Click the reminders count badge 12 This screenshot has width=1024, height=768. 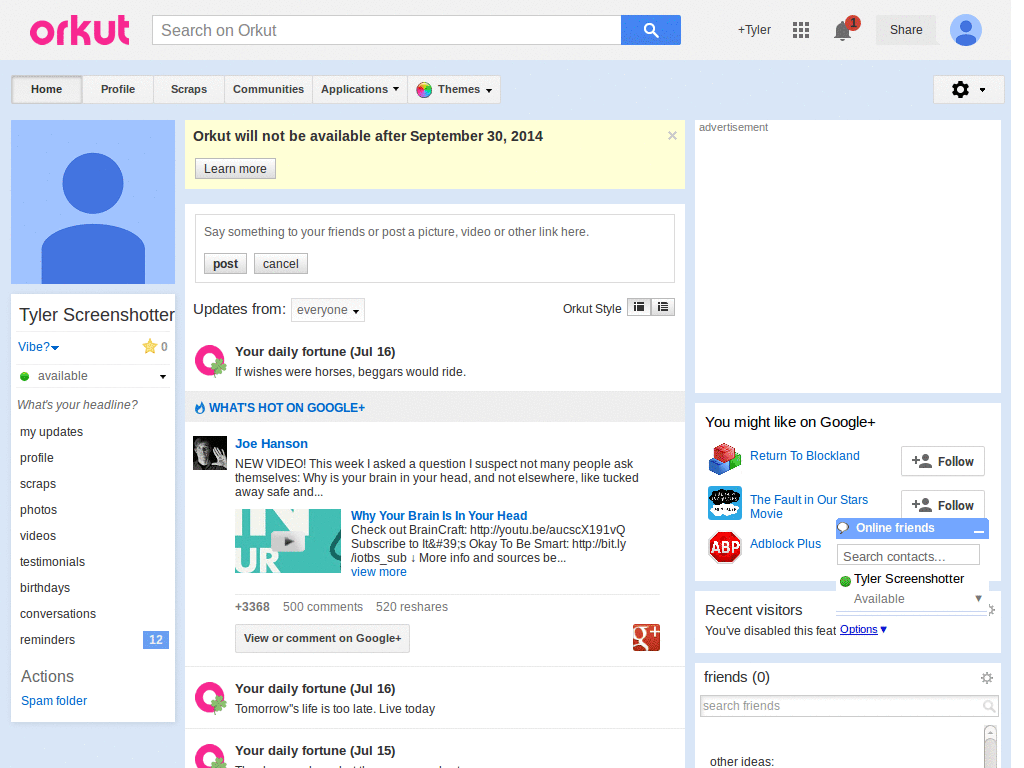155,640
